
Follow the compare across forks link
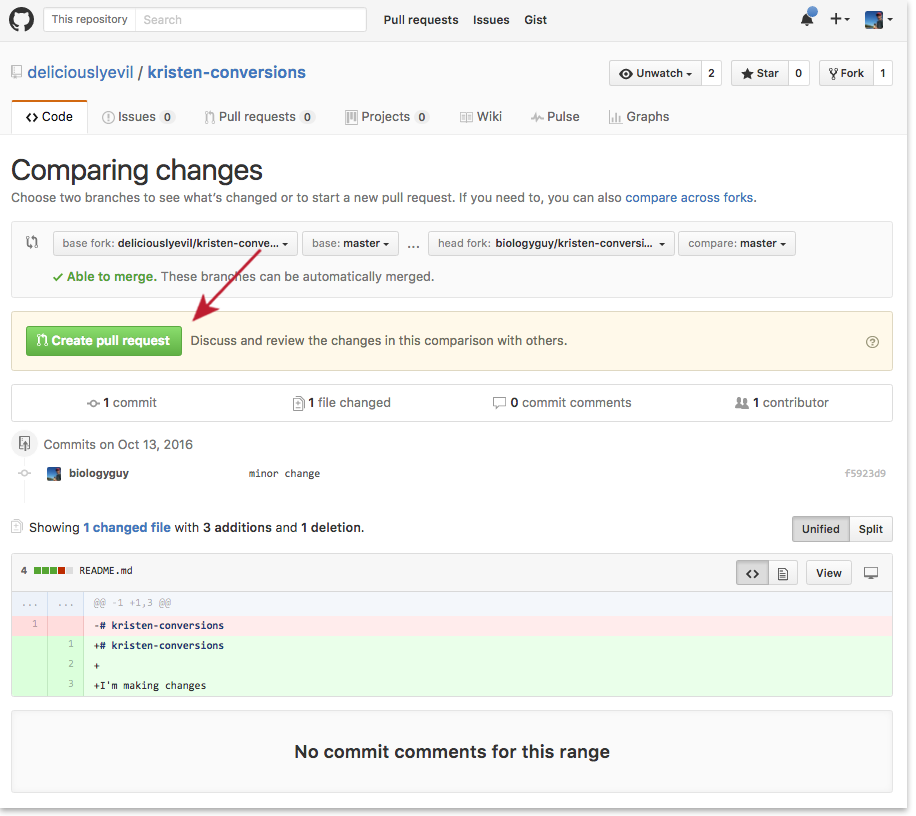click(689, 198)
